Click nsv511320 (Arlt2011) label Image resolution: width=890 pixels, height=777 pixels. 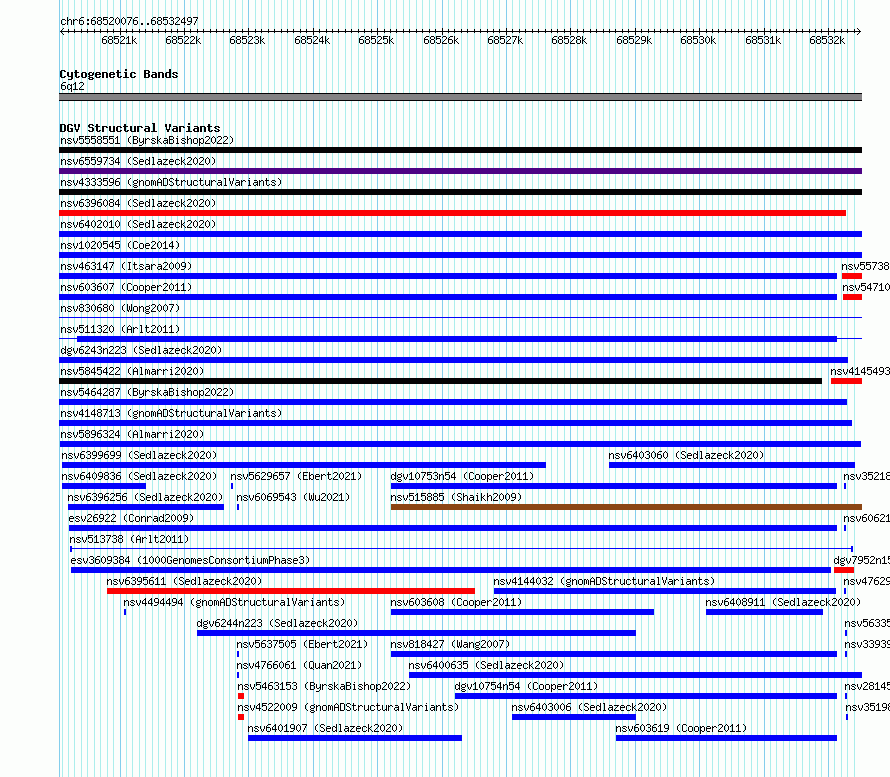(120, 329)
